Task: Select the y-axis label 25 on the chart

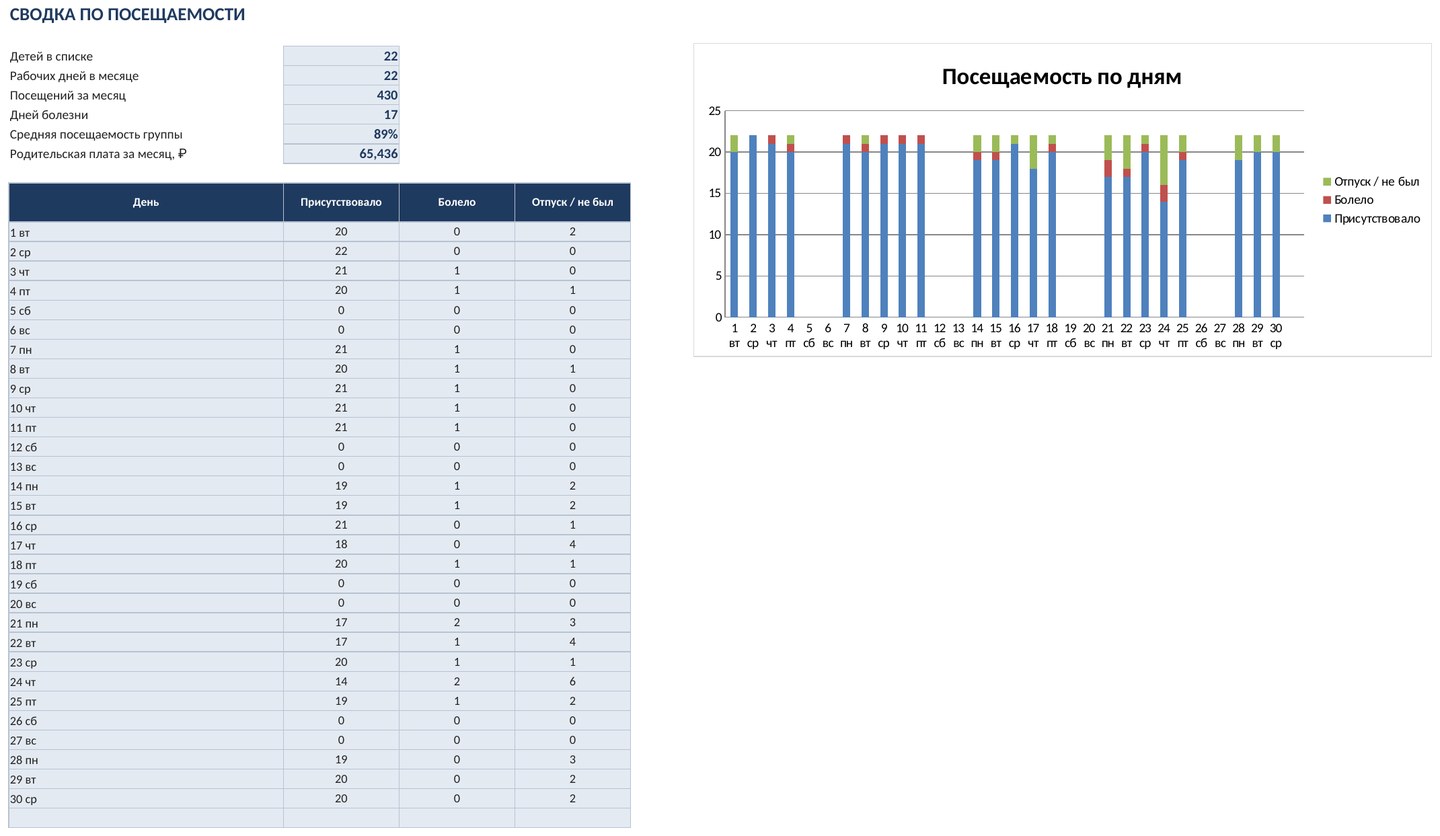Action: (714, 111)
